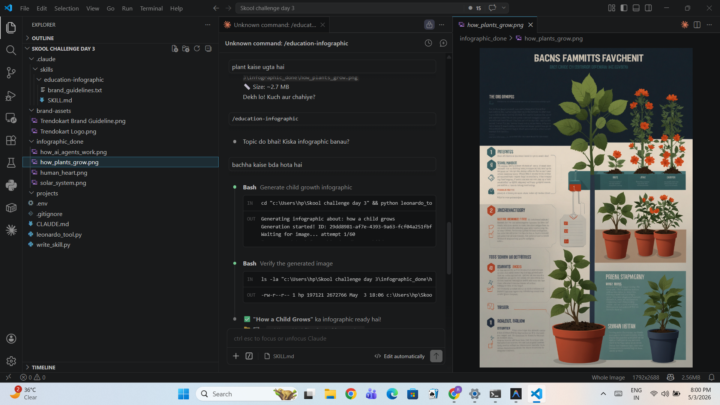Collapse the brand-assets folder
The width and height of the screenshot is (720, 405).
click(53, 111)
